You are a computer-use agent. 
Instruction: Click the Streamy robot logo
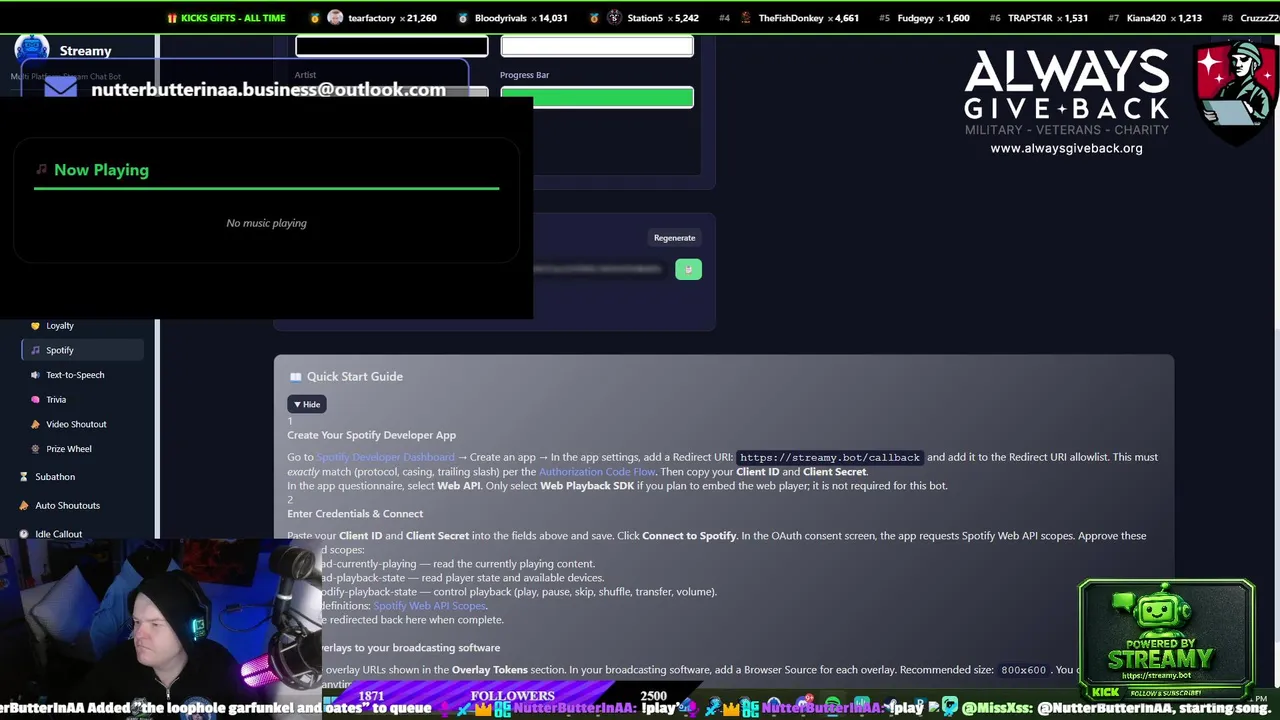[32, 50]
